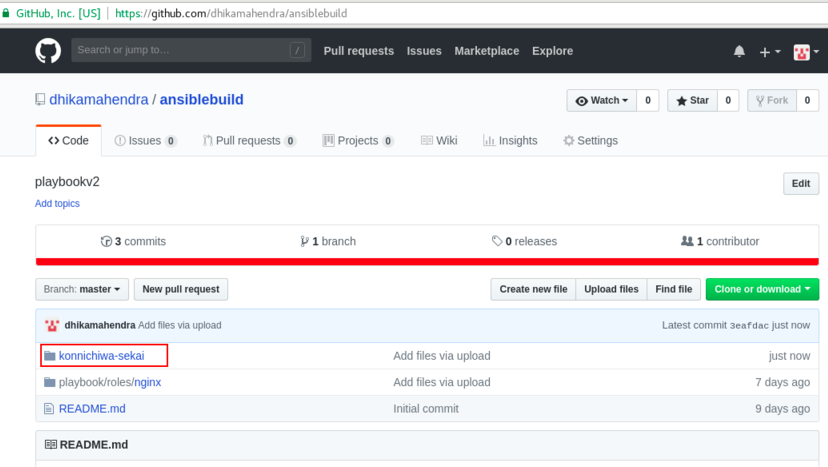Viewport: 828px width, 467px height.
Task: Click the README.md file icon
Action: click(49, 409)
